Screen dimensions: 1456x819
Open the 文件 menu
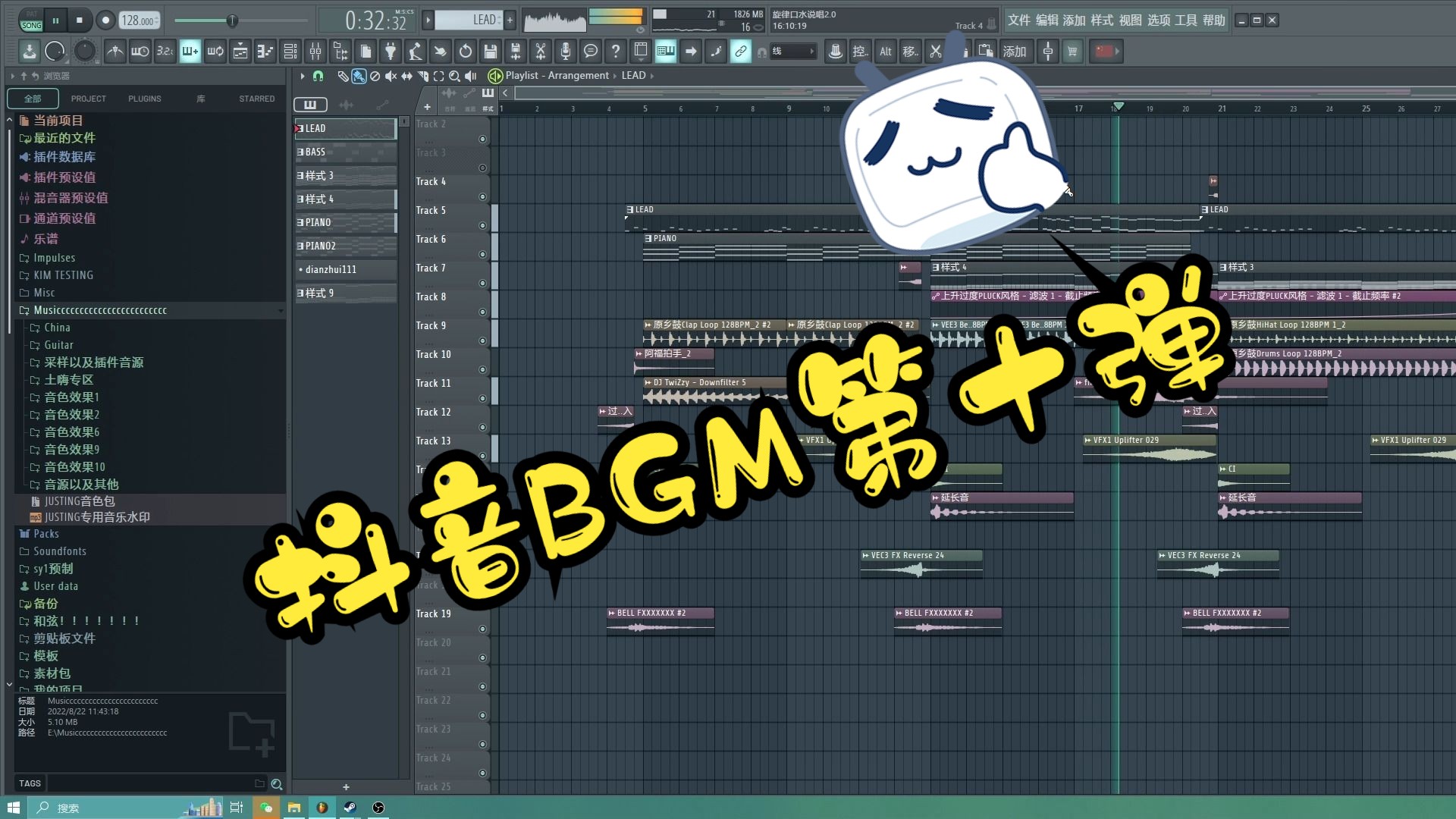(1019, 20)
